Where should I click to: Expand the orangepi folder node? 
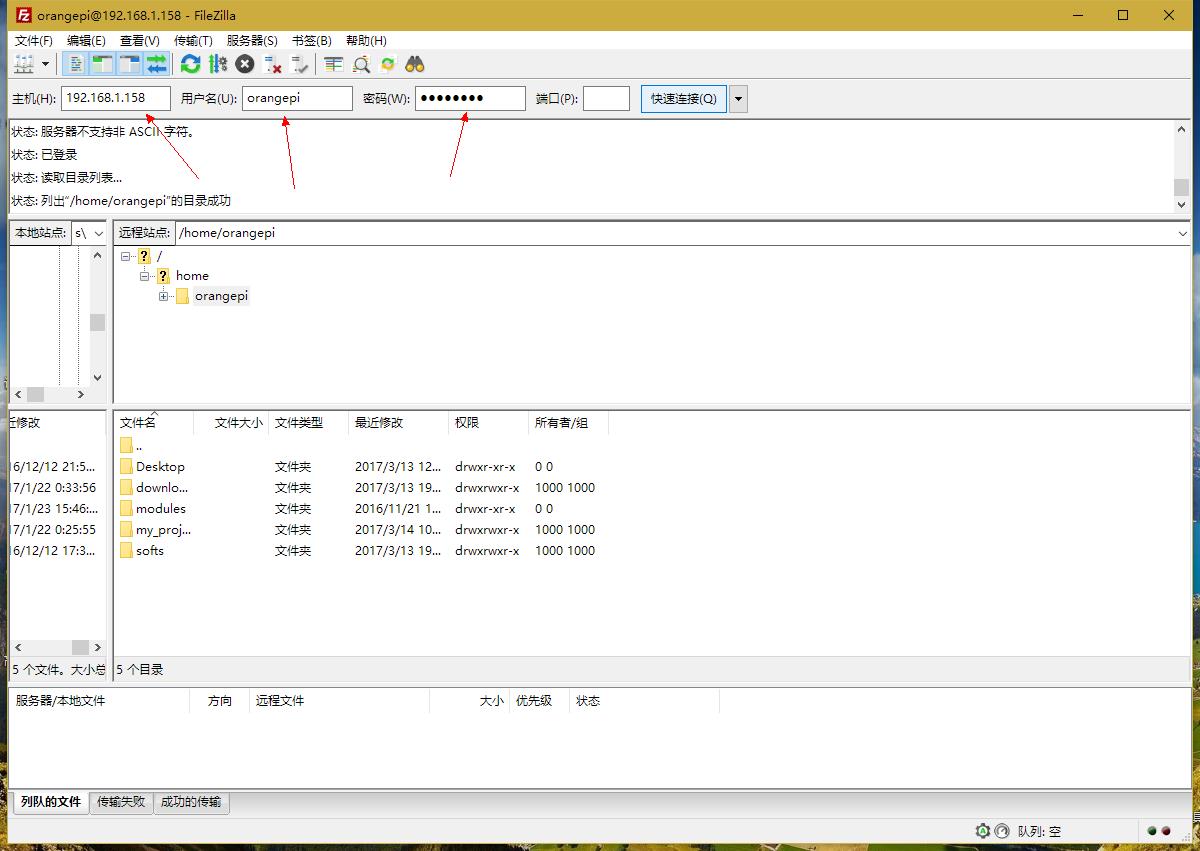164,296
